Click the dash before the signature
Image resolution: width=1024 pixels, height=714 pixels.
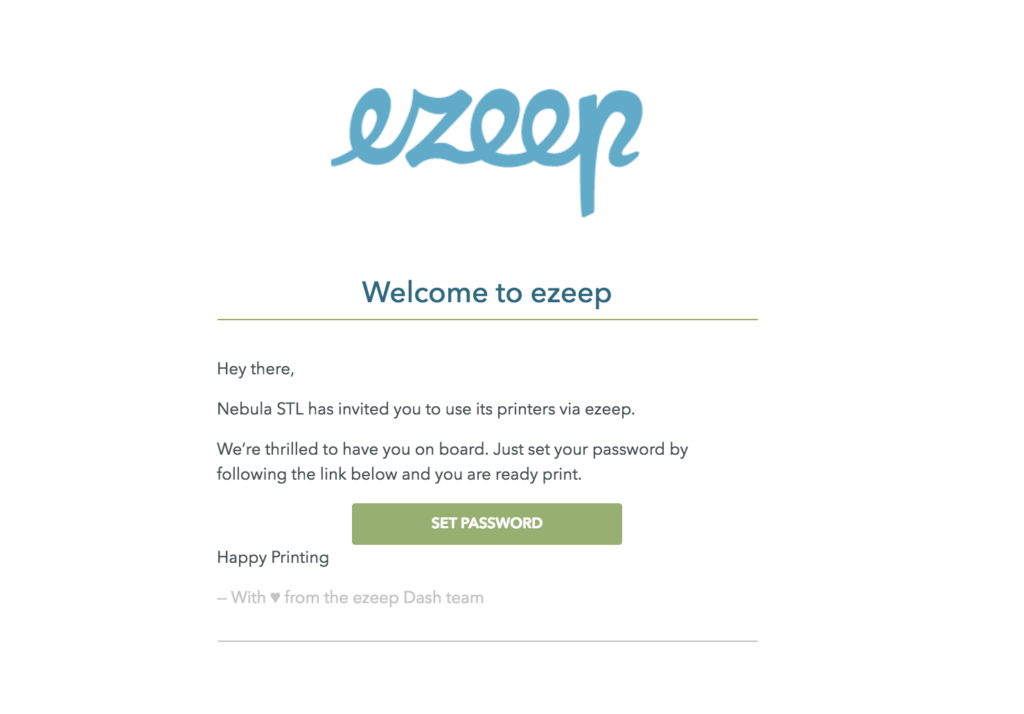click(x=221, y=597)
